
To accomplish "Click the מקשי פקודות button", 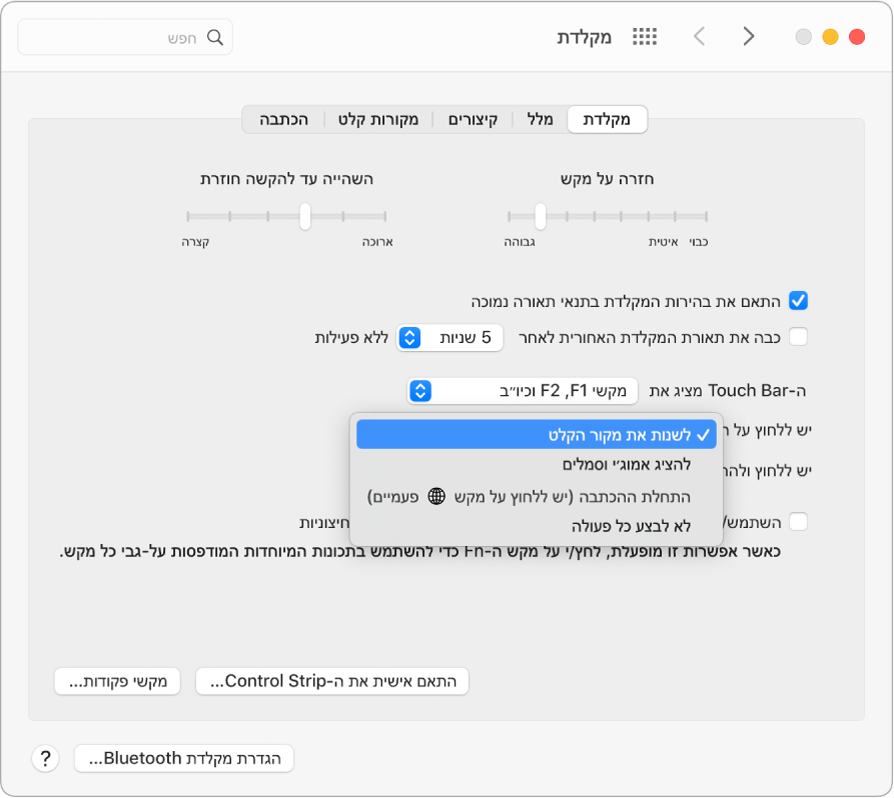I will click(116, 681).
